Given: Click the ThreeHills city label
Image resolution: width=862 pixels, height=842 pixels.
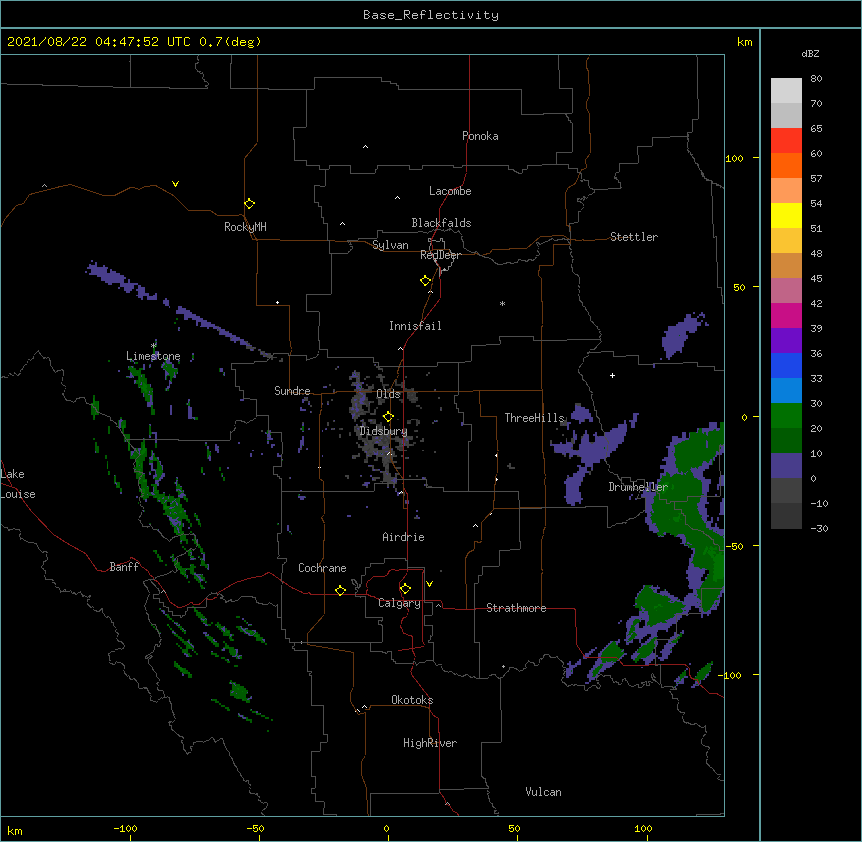Looking at the screenshot, I should 535,418.
